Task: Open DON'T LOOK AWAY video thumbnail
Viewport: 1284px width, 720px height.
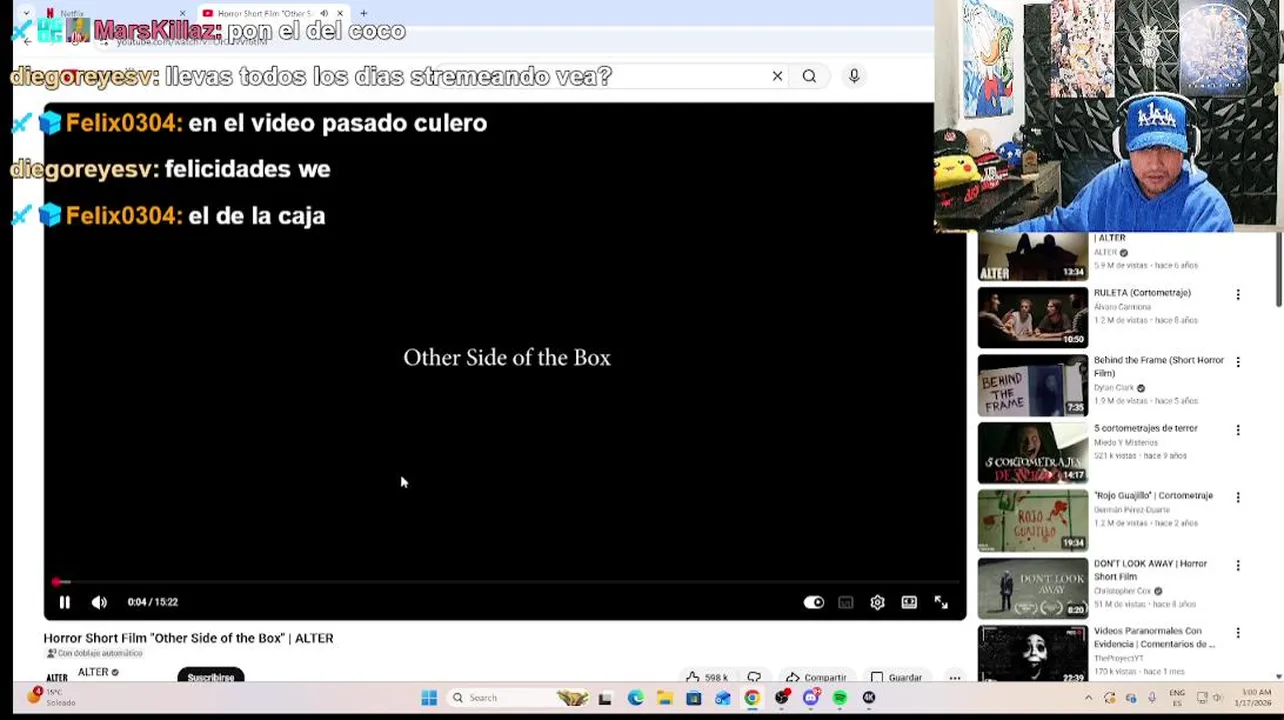Action: (1033, 588)
